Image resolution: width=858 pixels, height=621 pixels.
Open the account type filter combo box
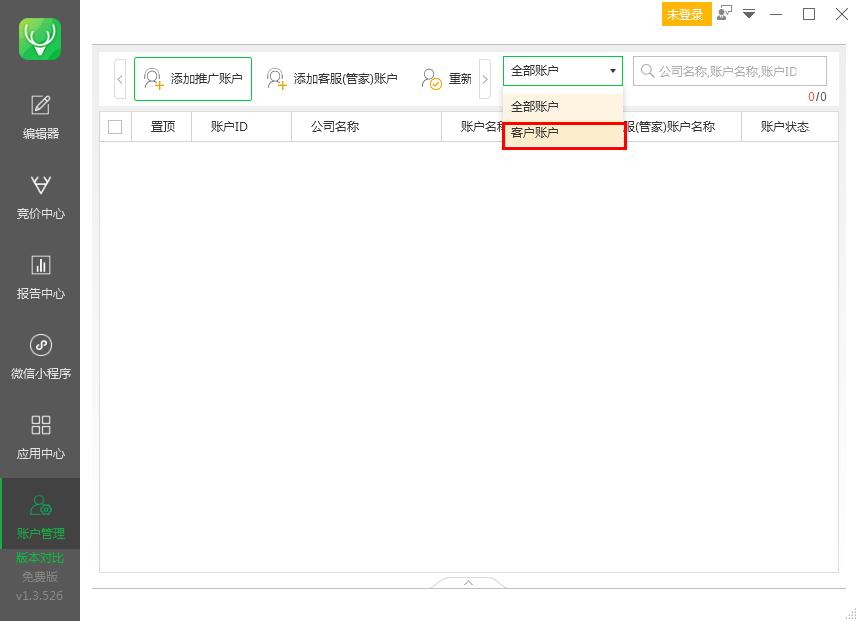pos(562,70)
